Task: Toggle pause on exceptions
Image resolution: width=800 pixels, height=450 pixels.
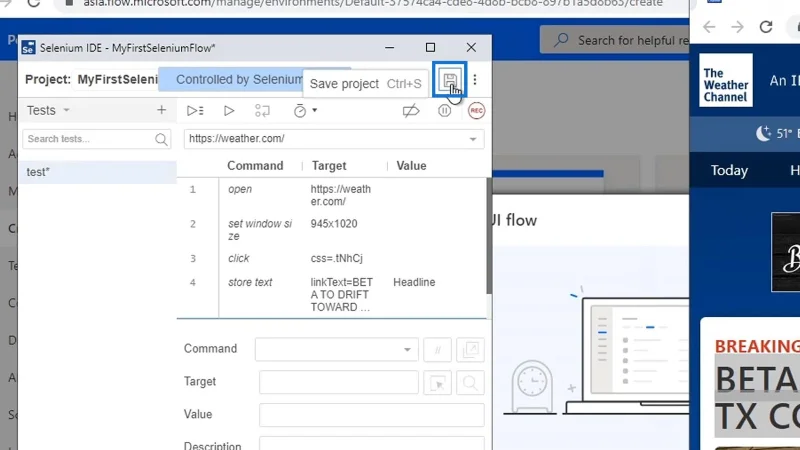Action: click(x=444, y=111)
